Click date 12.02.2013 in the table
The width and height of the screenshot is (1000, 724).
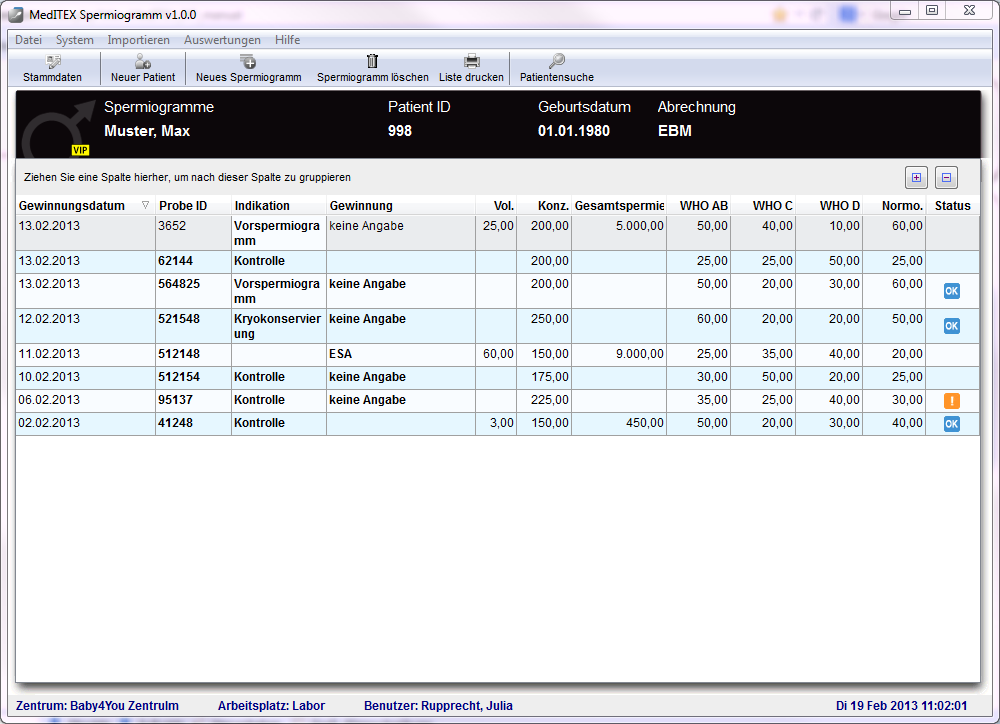[49, 319]
